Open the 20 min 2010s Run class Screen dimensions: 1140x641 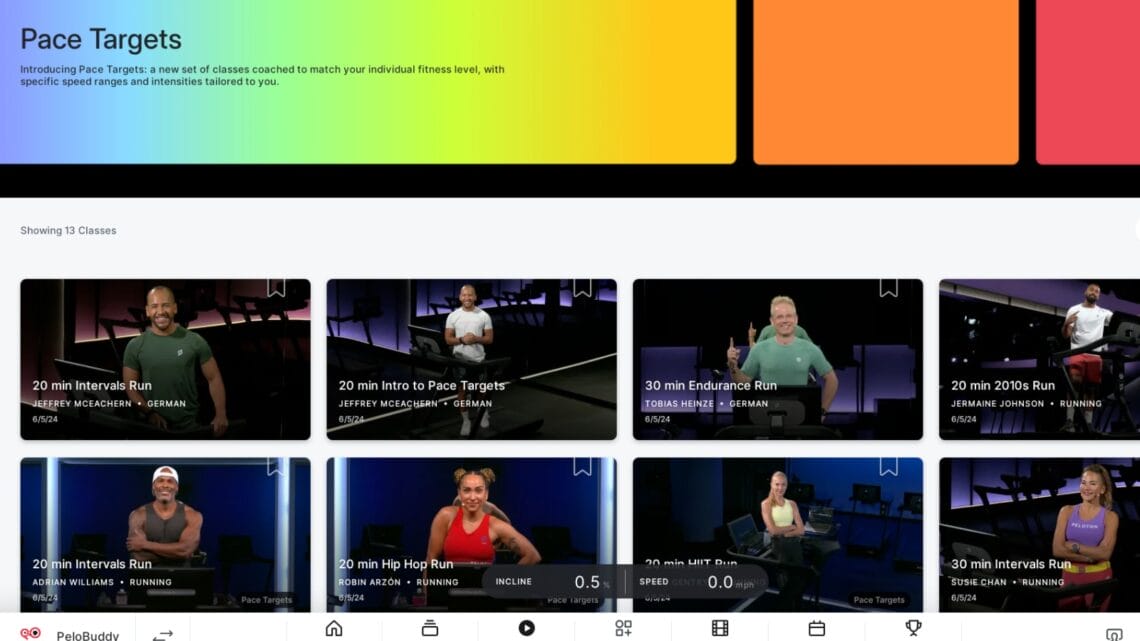1038,359
